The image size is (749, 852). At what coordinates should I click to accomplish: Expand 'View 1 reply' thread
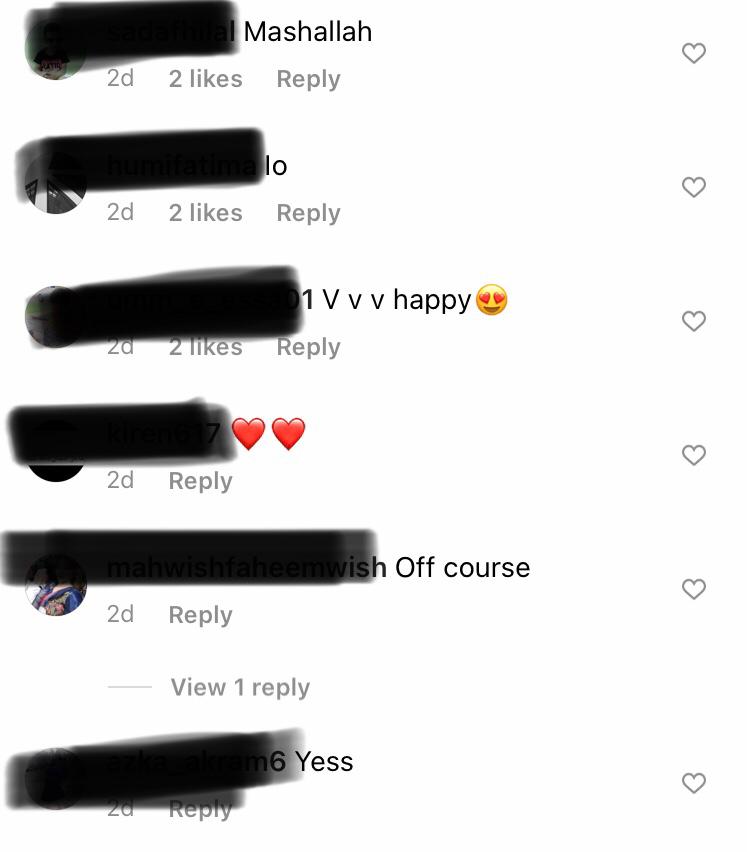tap(240, 687)
